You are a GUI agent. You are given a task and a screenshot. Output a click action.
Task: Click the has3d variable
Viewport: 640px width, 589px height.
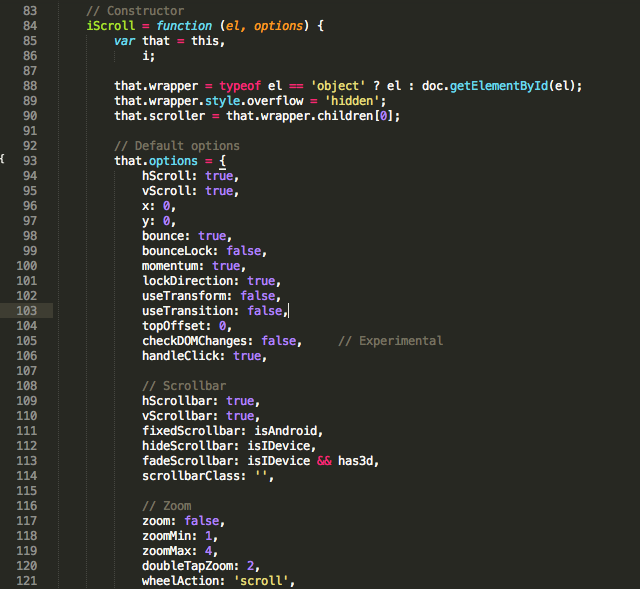[x=359, y=461]
